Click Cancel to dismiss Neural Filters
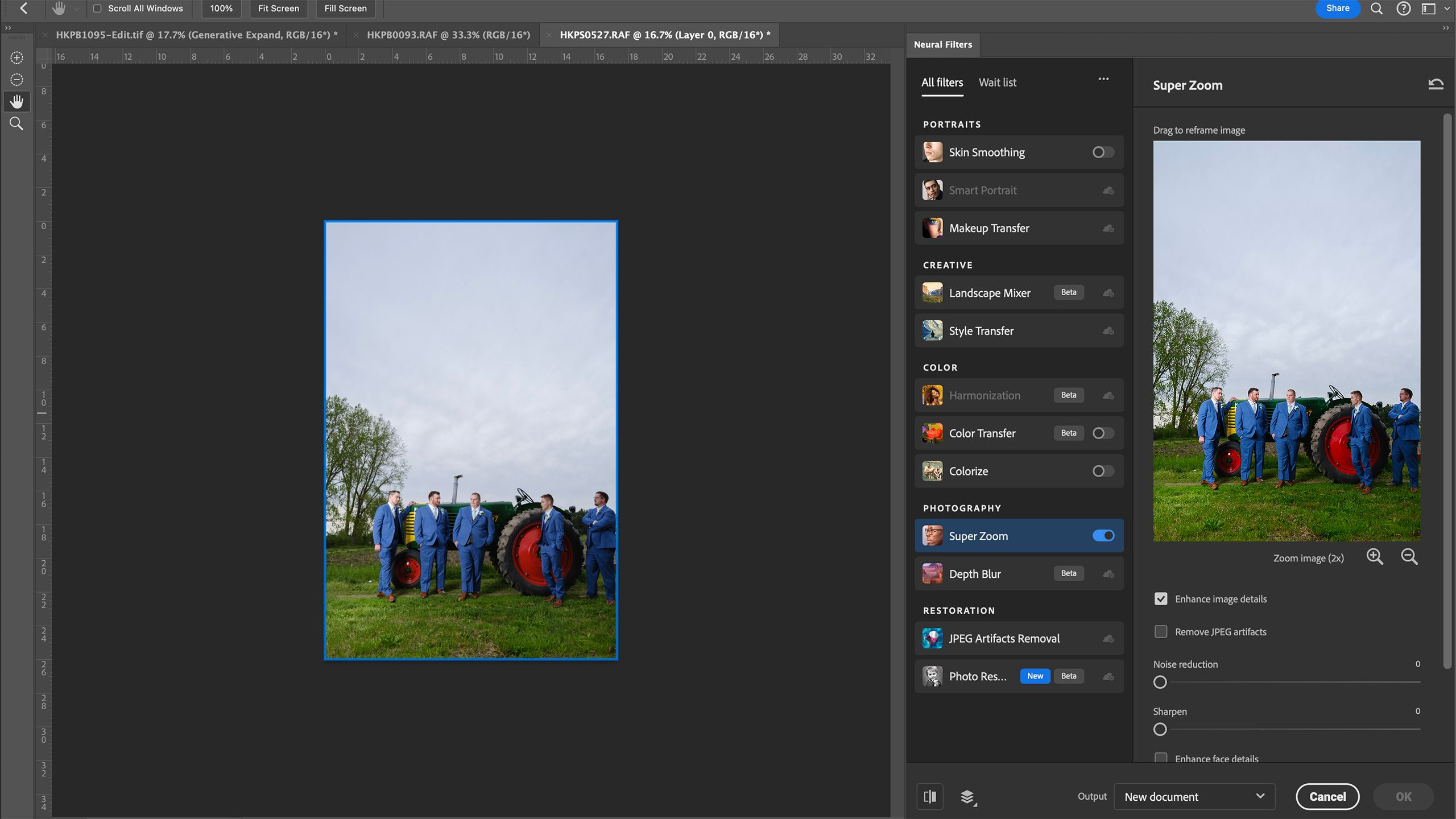 click(1327, 796)
